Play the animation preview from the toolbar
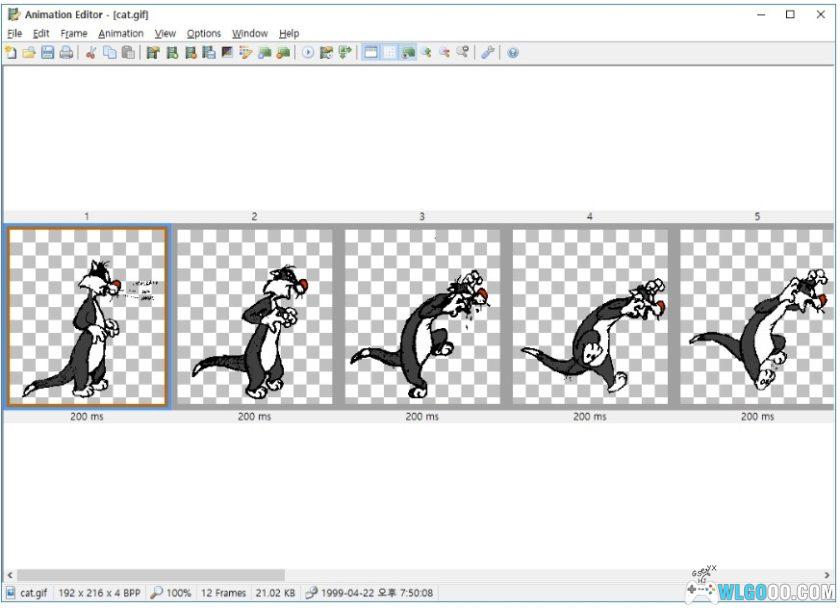 click(x=308, y=53)
